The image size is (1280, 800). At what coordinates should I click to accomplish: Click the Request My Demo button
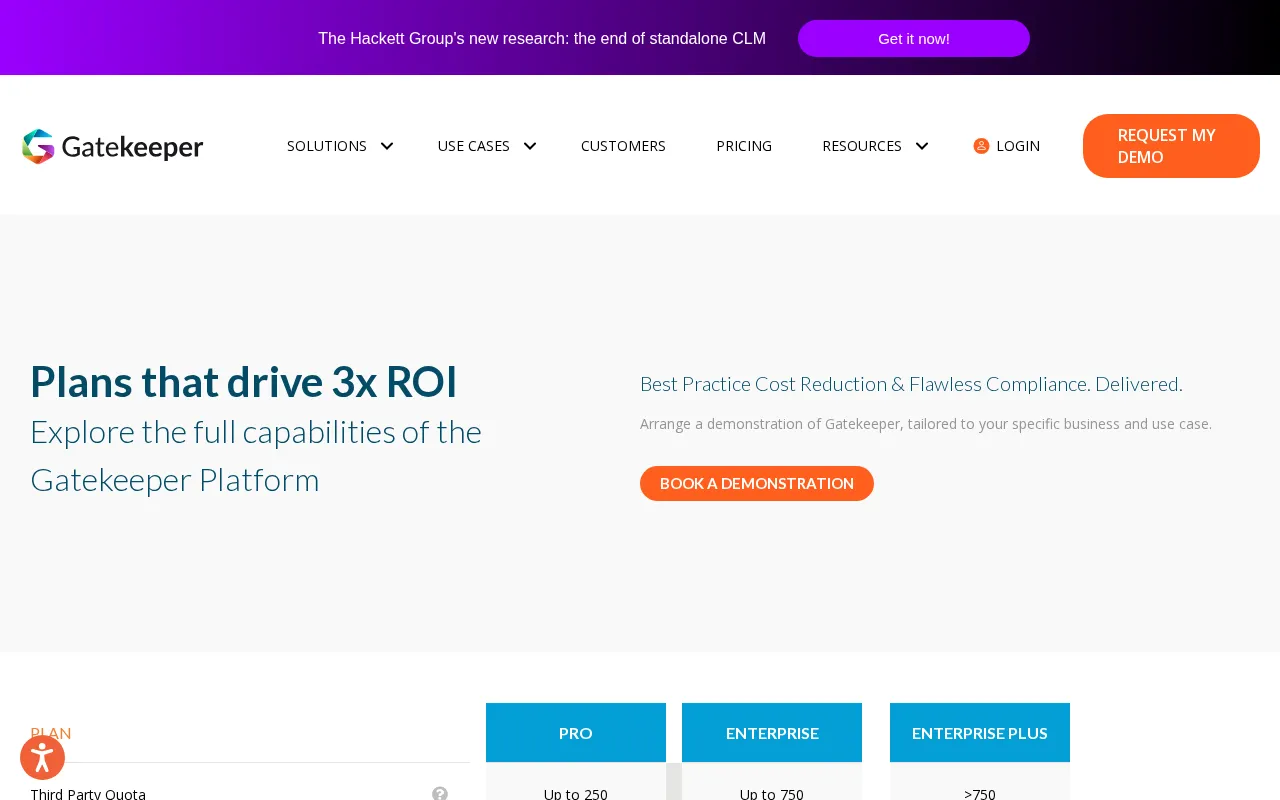[1171, 146]
